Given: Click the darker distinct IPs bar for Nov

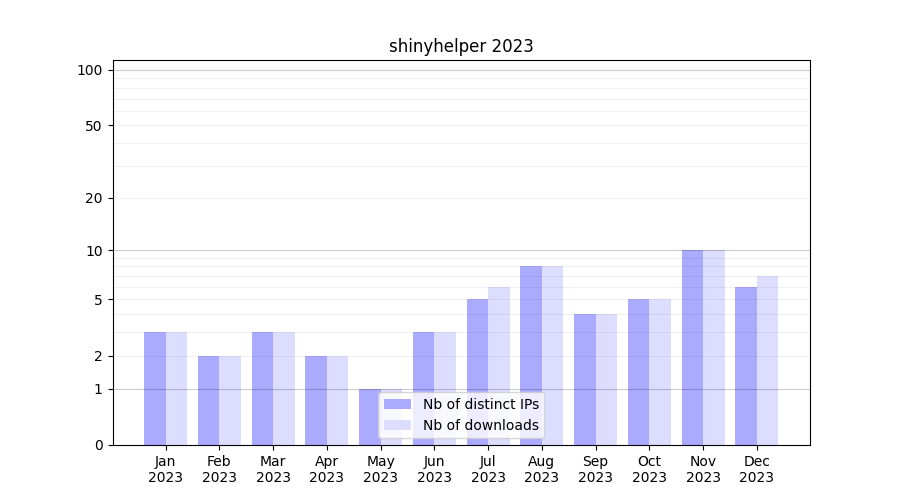Looking at the screenshot, I should coord(692,347).
